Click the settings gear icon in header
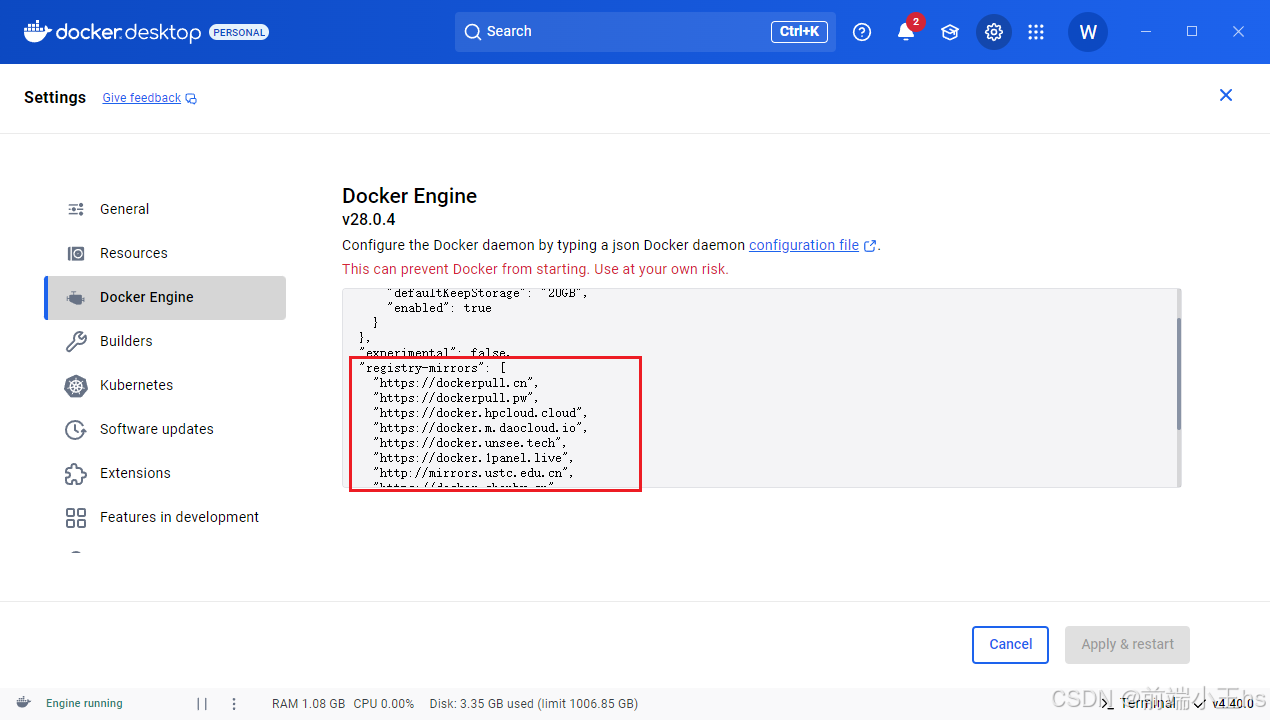Viewport: 1270px width, 720px height. (x=993, y=32)
